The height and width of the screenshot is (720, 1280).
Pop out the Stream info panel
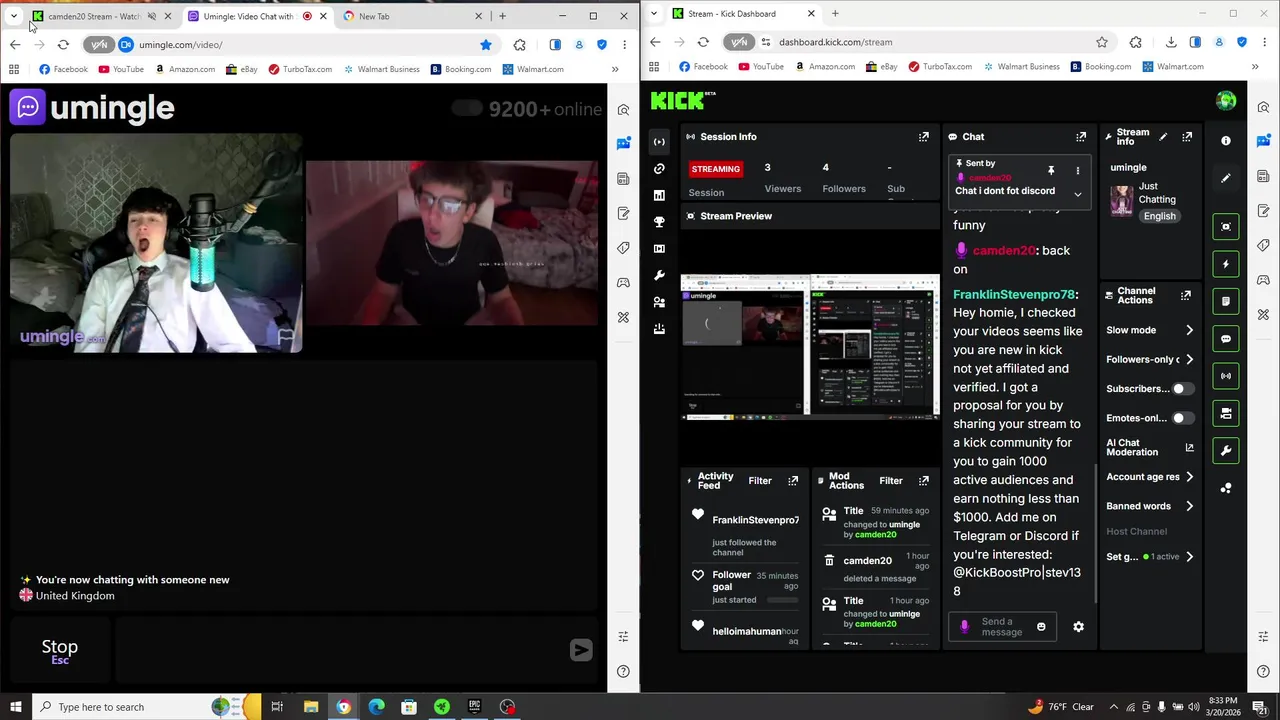point(1187,137)
